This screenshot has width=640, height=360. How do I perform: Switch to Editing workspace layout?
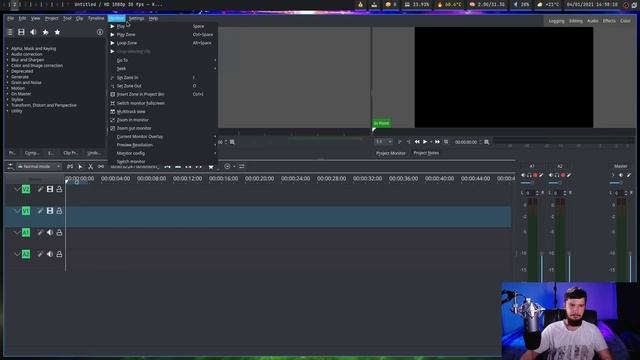(x=576, y=21)
